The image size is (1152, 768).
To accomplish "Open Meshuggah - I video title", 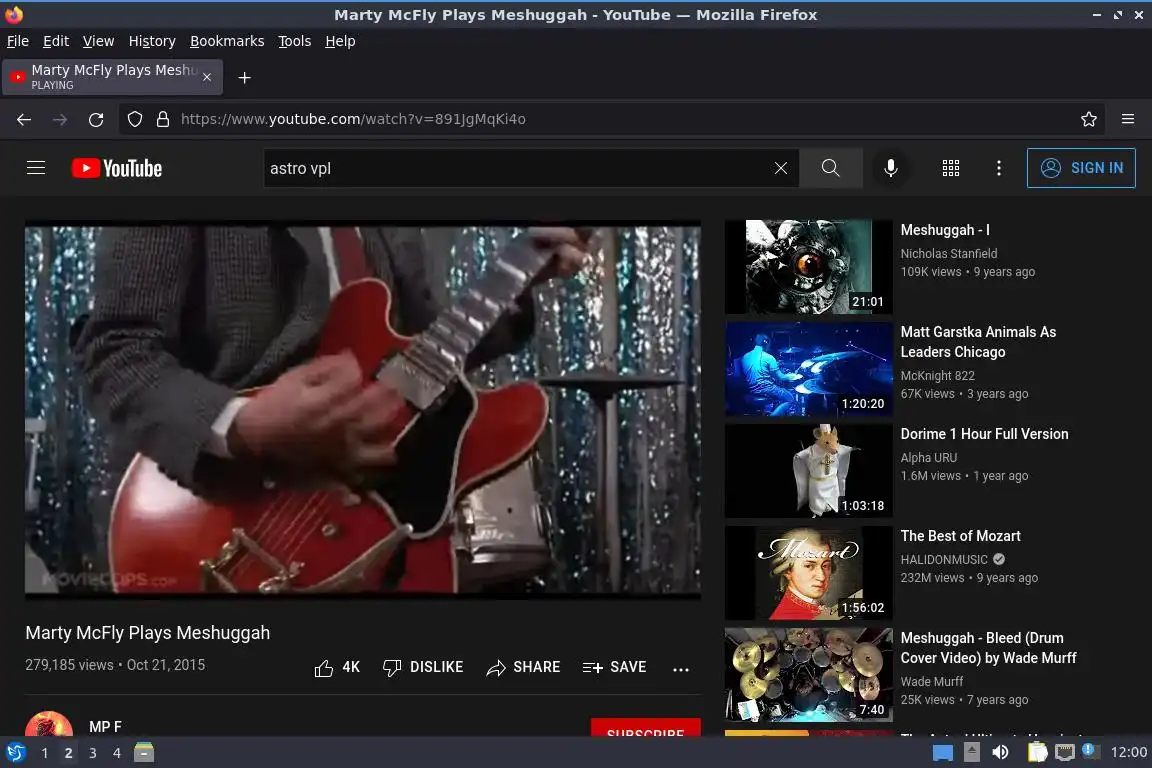I will (945, 230).
